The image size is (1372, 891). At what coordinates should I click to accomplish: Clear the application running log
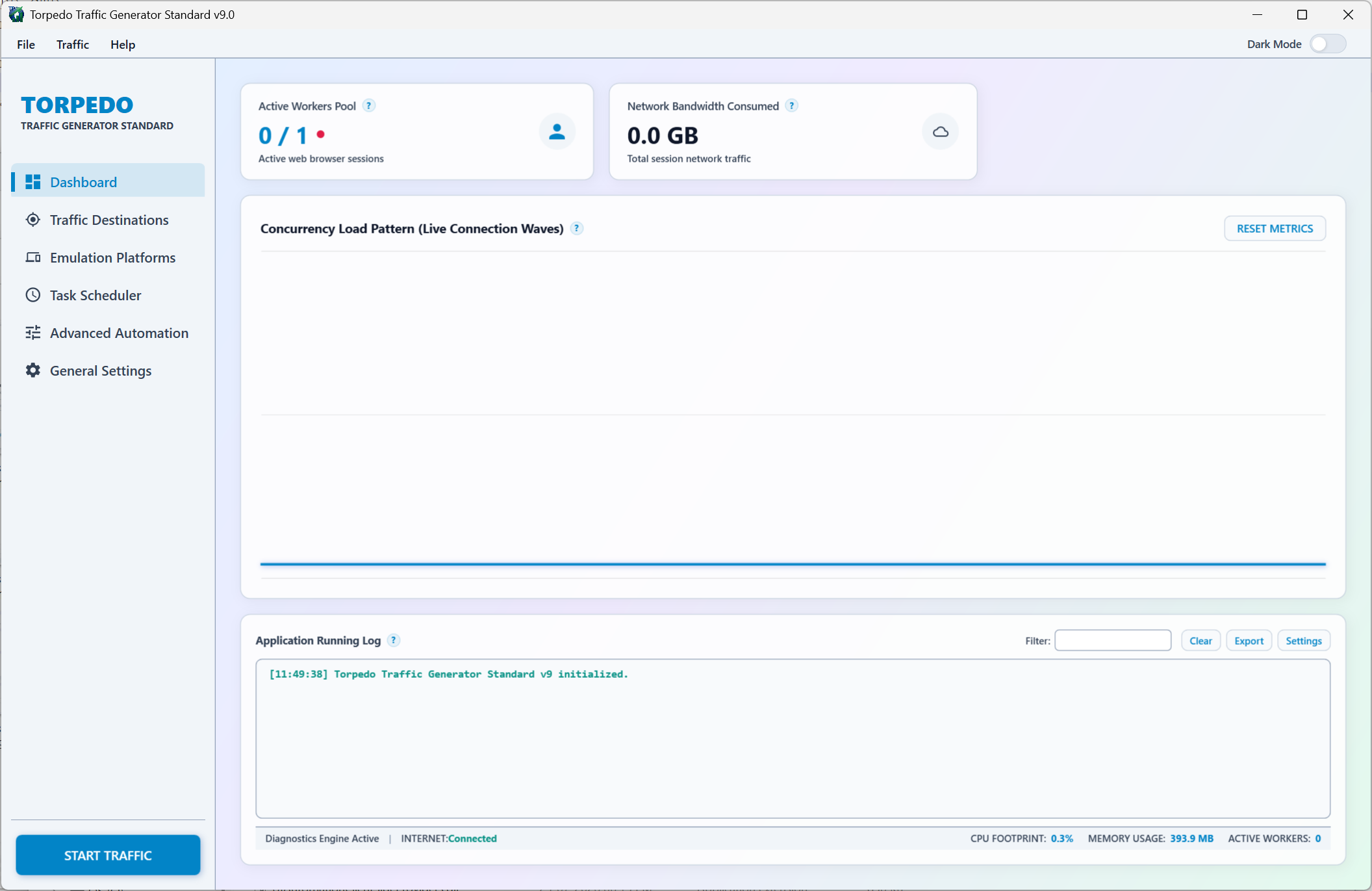pyautogui.click(x=1200, y=641)
